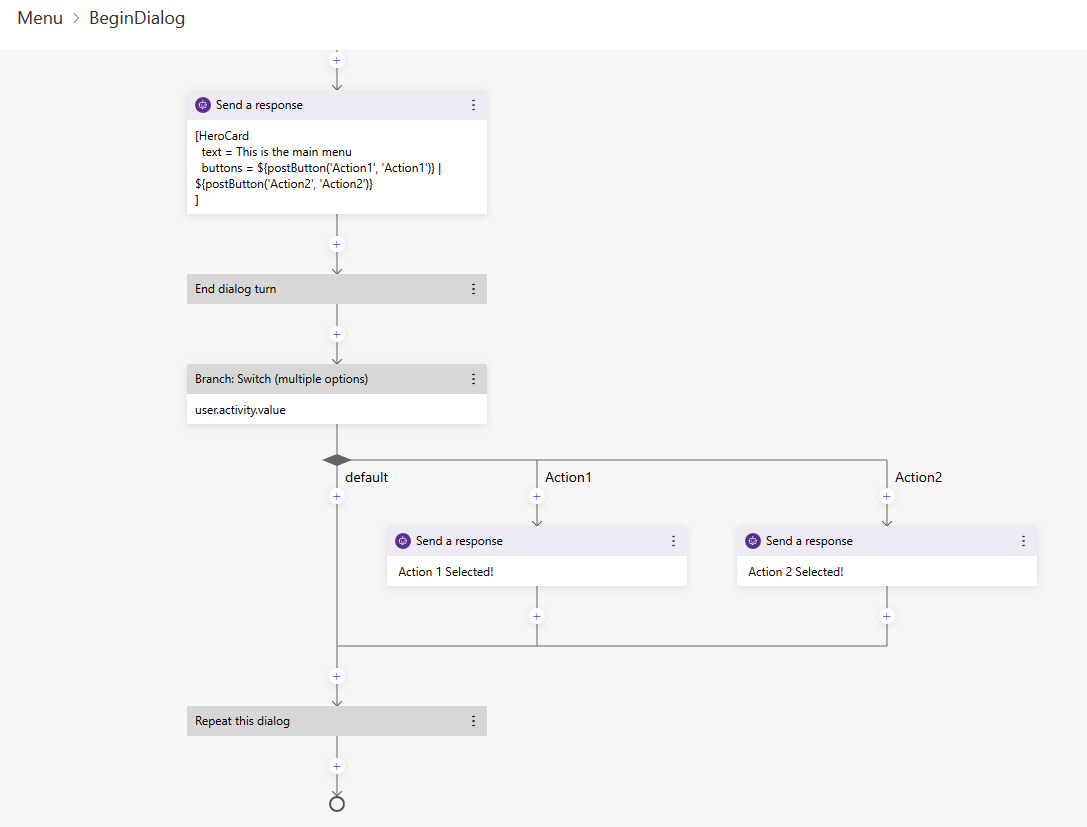This screenshot has height=827, width=1087.
Task: Open the kebab menu on Branch: Switch node
Action: click(x=473, y=378)
